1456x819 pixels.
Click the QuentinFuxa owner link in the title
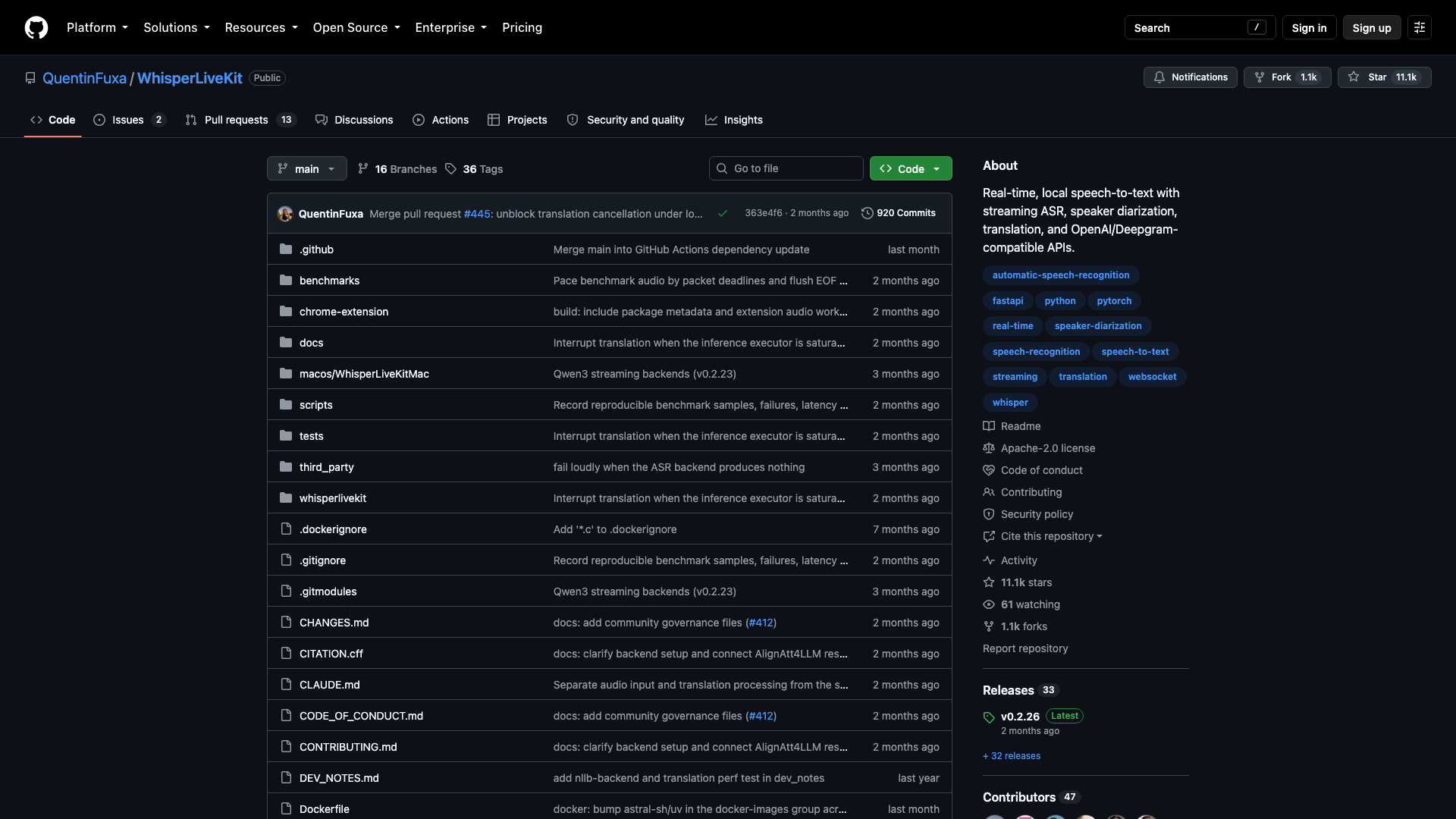point(84,78)
